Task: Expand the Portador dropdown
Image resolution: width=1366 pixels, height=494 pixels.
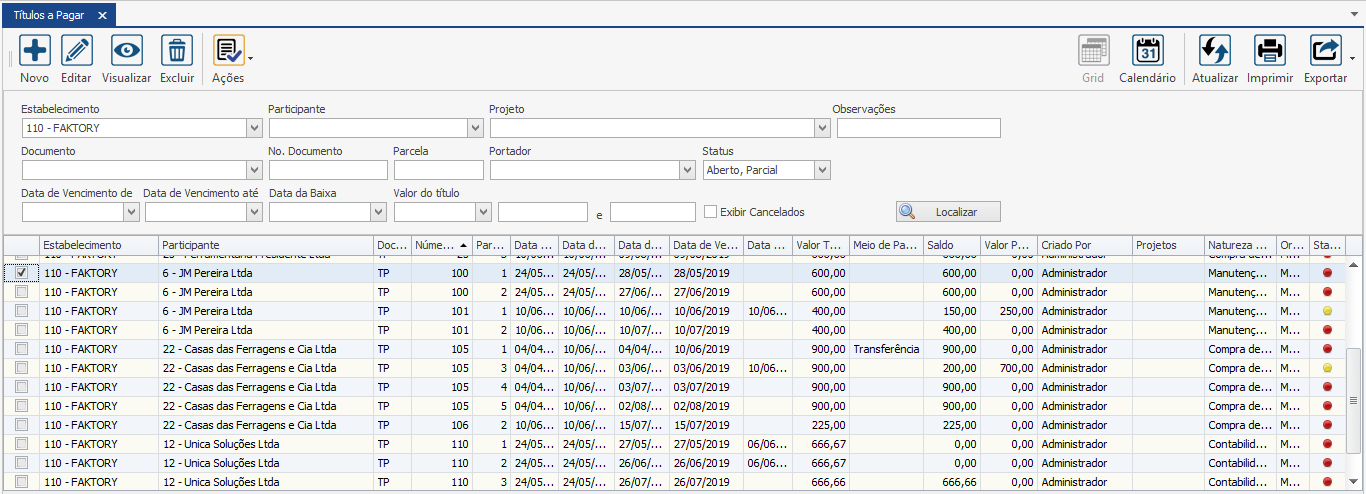Action: pyautogui.click(x=687, y=170)
